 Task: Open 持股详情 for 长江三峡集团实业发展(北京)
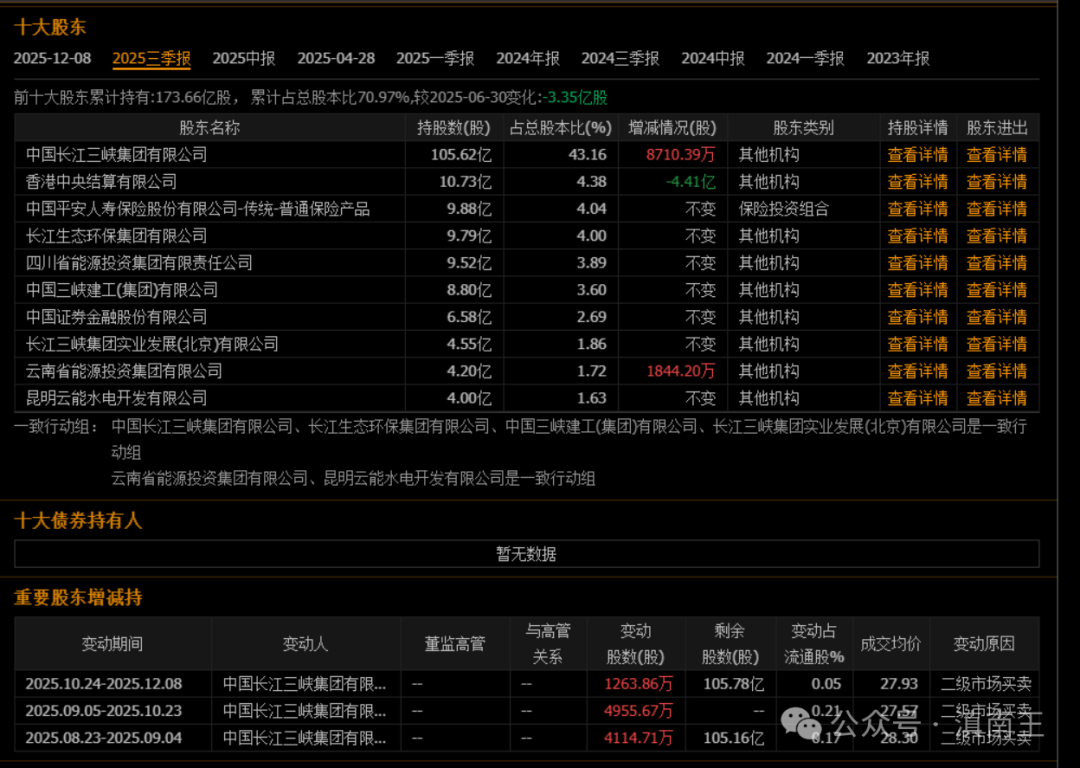917,344
